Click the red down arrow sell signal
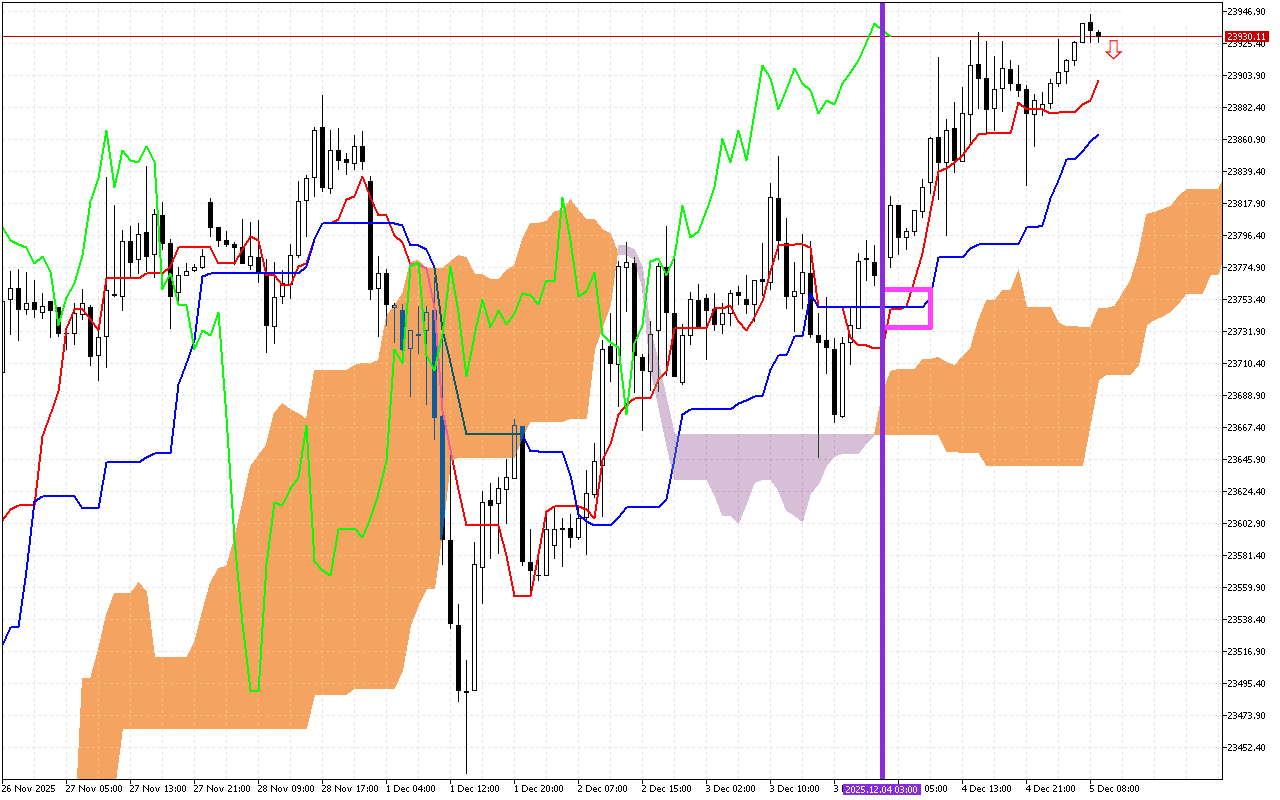 pos(1113,49)
